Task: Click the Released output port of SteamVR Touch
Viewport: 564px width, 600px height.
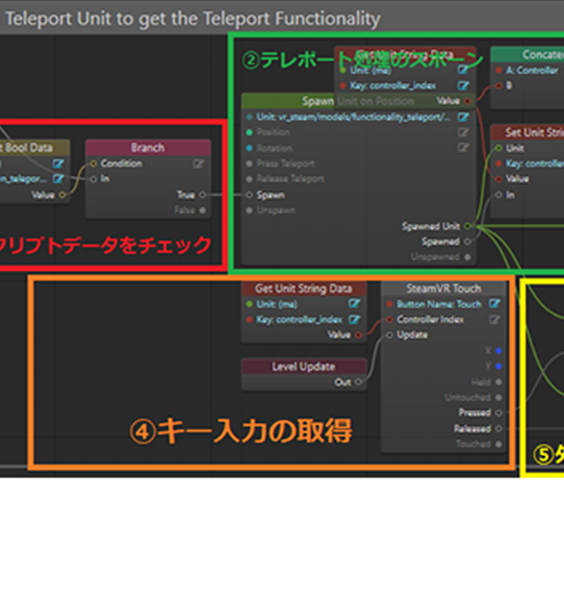Action: 499,429
